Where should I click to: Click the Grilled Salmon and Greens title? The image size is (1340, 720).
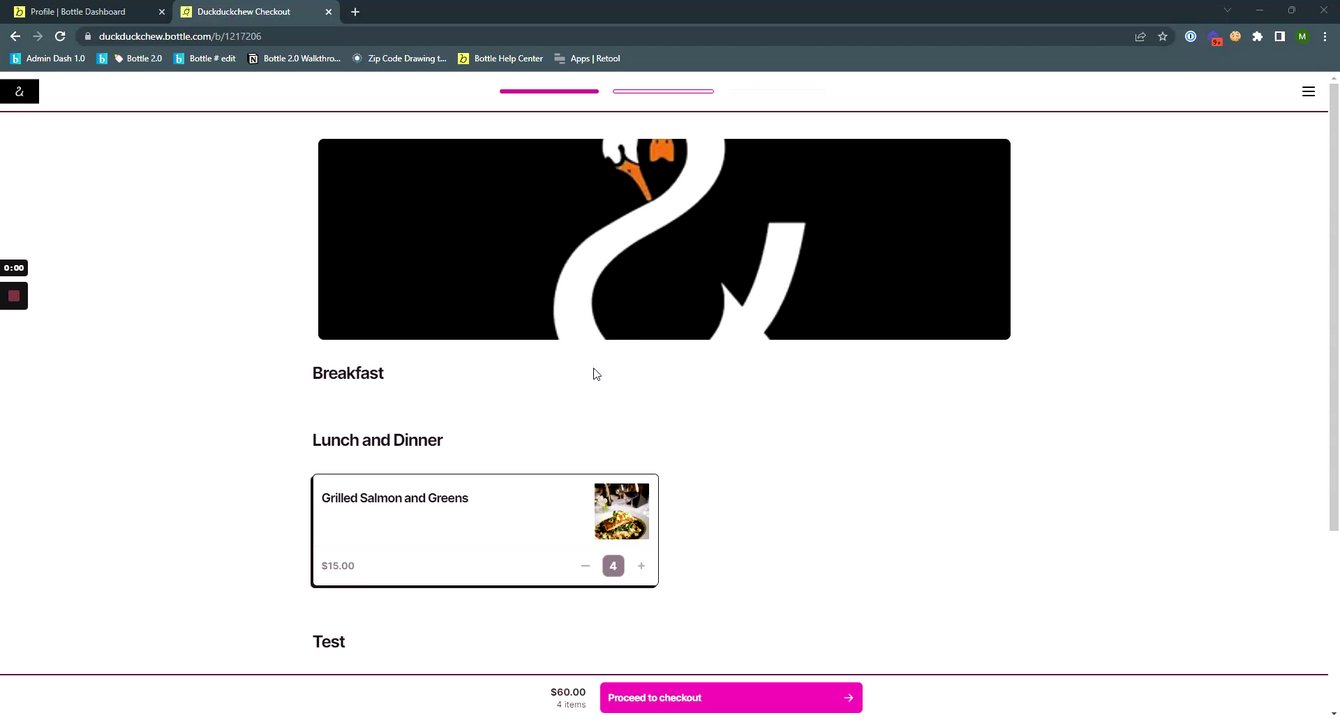(395, 498)
